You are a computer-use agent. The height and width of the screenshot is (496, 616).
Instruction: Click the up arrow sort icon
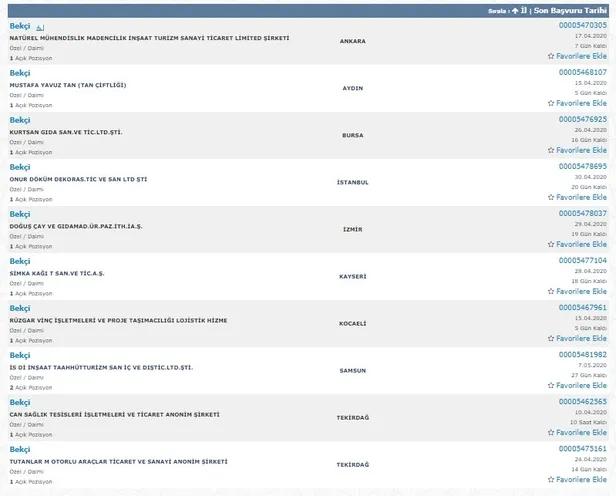514,9
